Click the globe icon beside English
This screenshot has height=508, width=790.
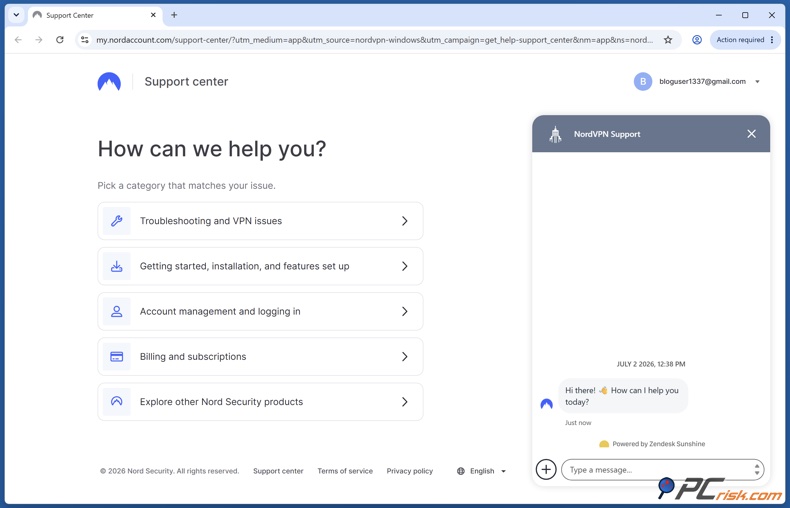click(460, 471)
